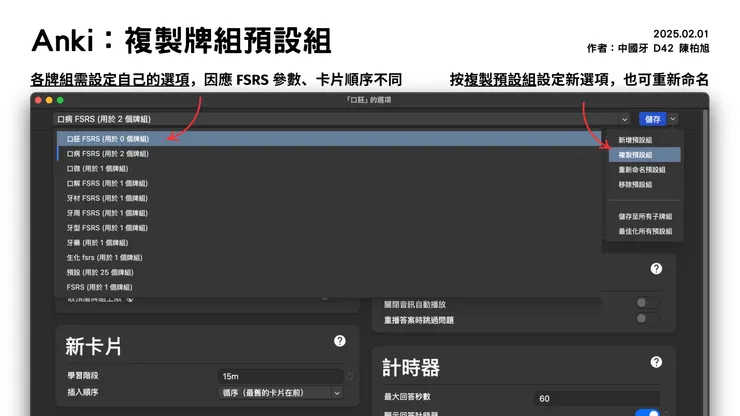The image size is (740, 416).
Task: Click arrow next to 儲存 button
Action: pyautogui.click(x=673, y=119)
